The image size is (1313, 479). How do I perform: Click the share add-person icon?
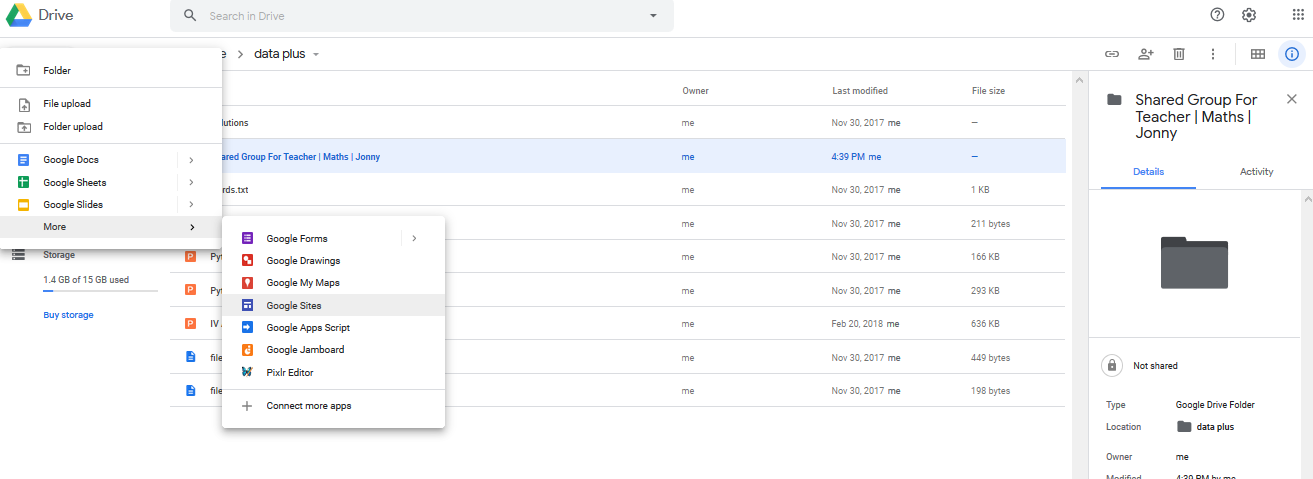1145,54
